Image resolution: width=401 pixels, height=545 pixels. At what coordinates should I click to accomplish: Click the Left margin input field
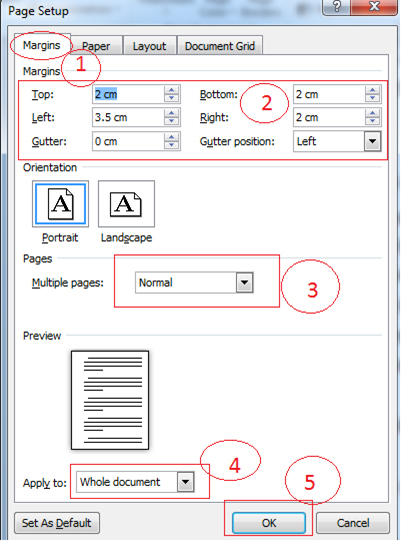(128, 117)
